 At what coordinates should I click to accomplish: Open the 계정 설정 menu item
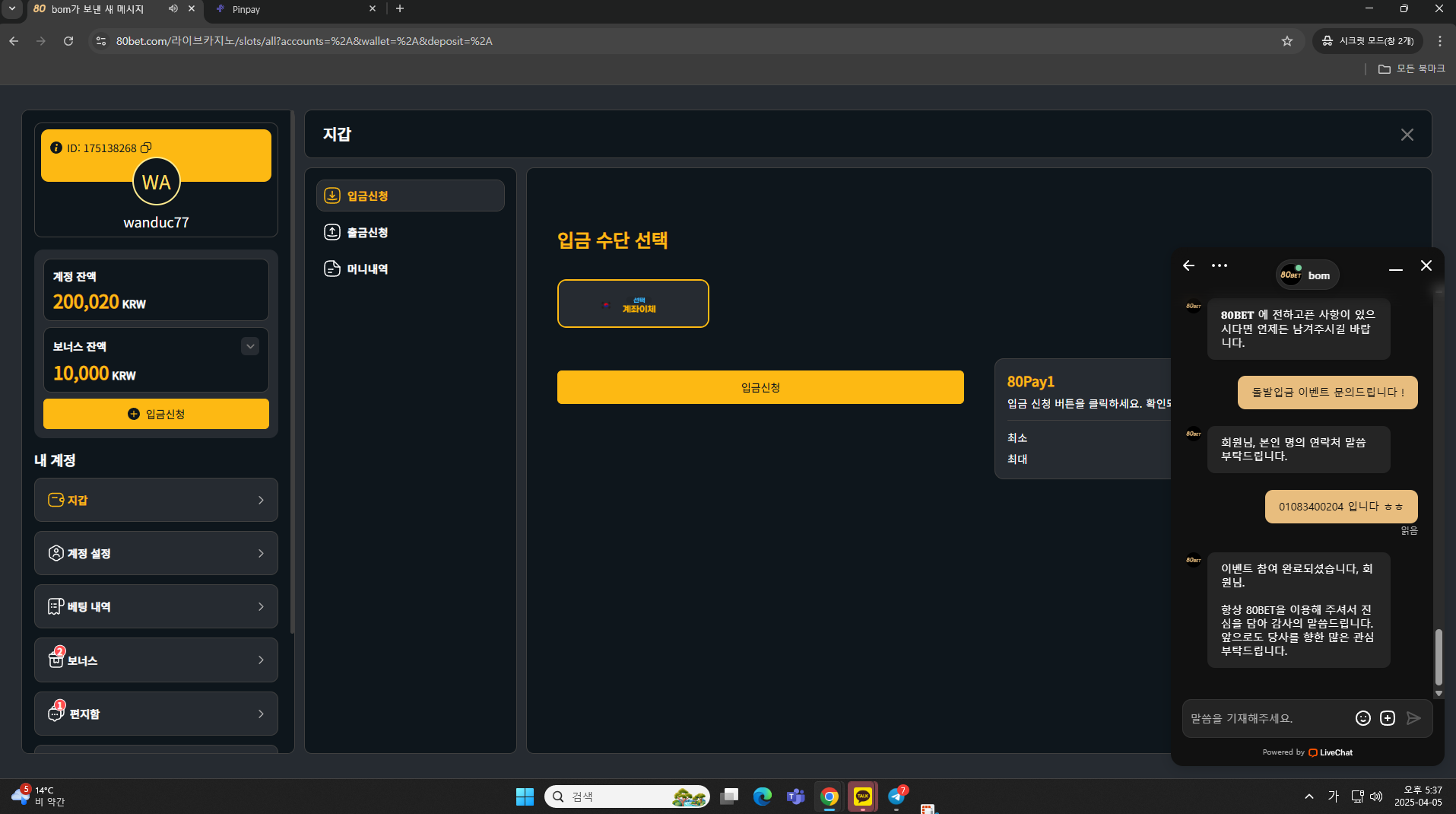pos(156,553)
